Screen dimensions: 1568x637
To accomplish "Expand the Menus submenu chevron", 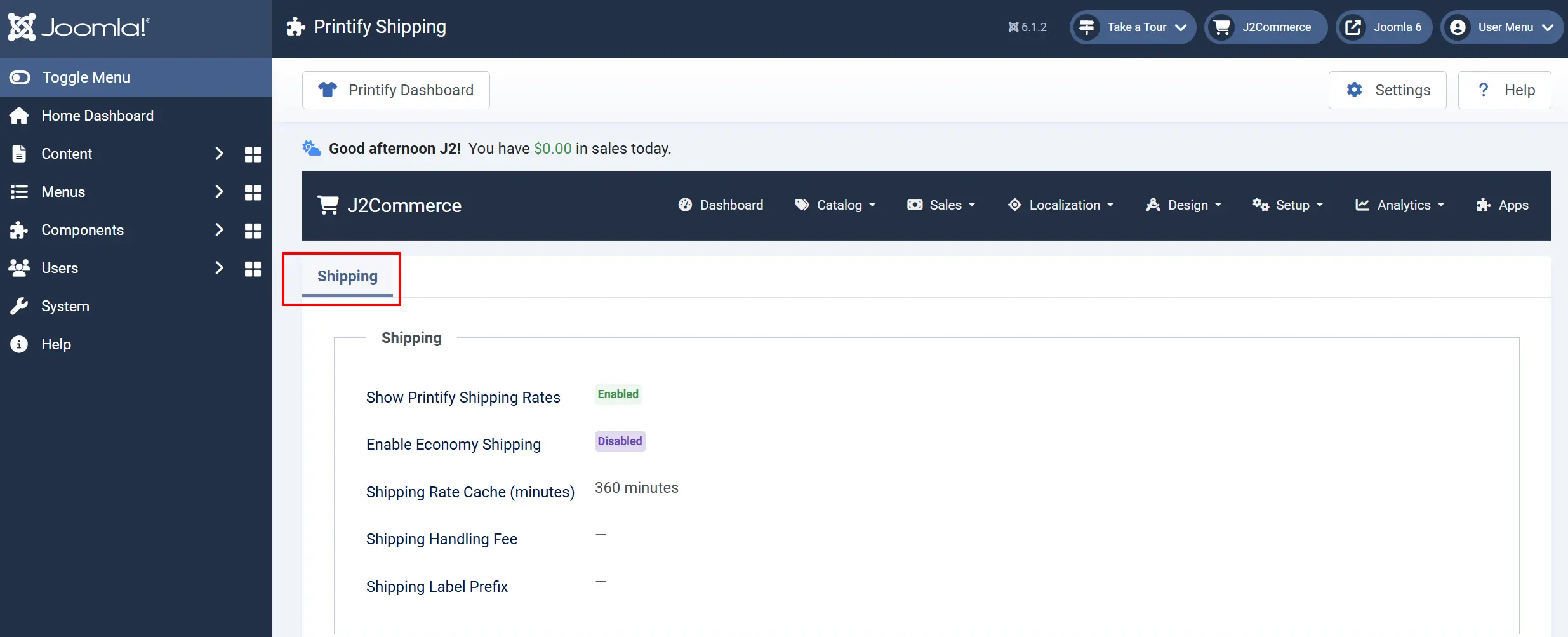I will (x=219, y=192).
